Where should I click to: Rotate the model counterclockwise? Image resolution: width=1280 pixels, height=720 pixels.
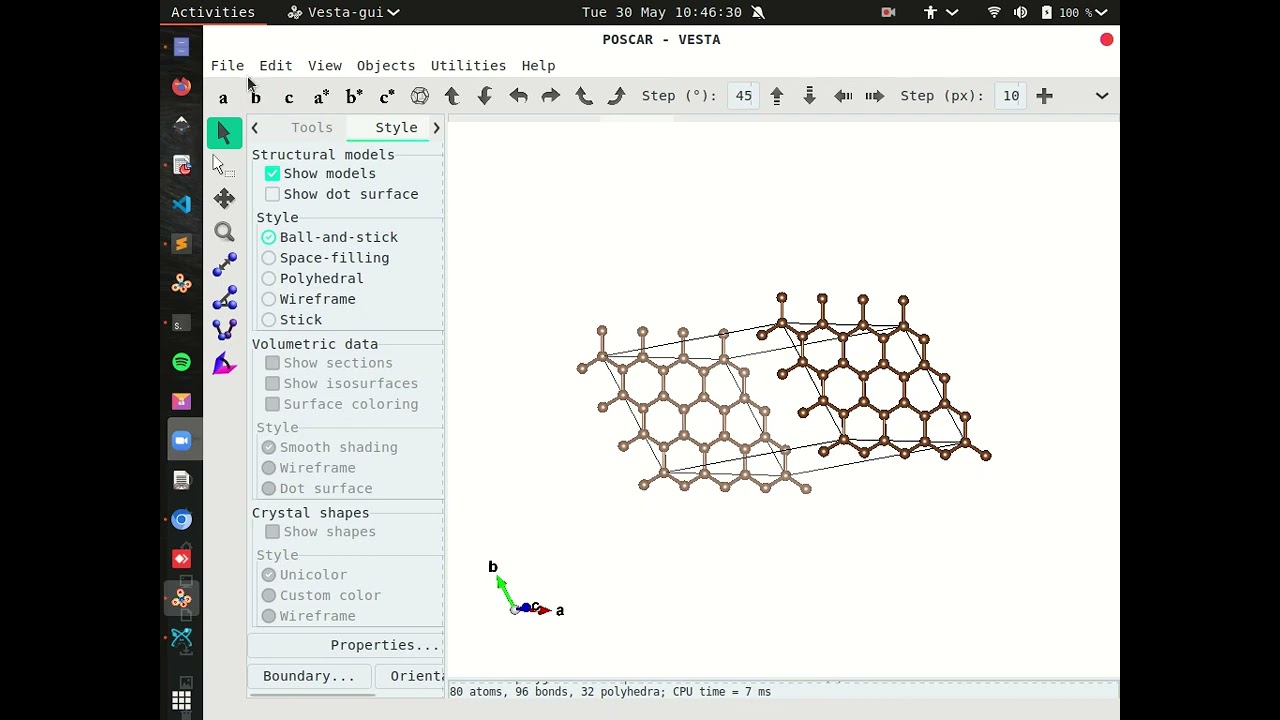coord(584,96)
